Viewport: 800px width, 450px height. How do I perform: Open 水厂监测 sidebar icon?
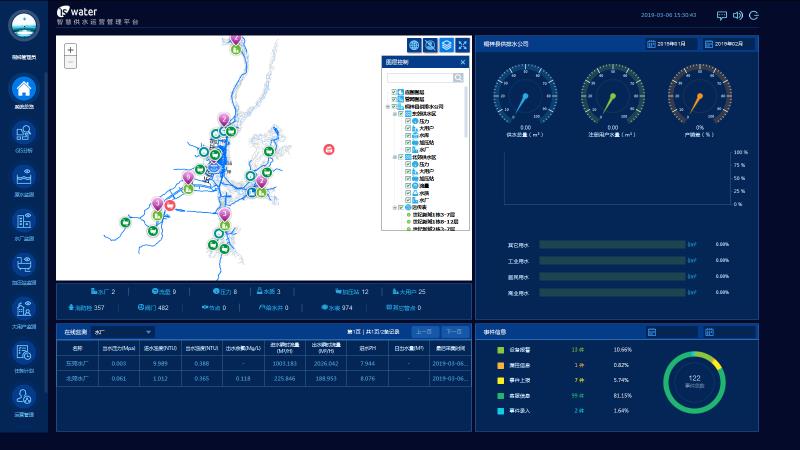tap(23, 221)
